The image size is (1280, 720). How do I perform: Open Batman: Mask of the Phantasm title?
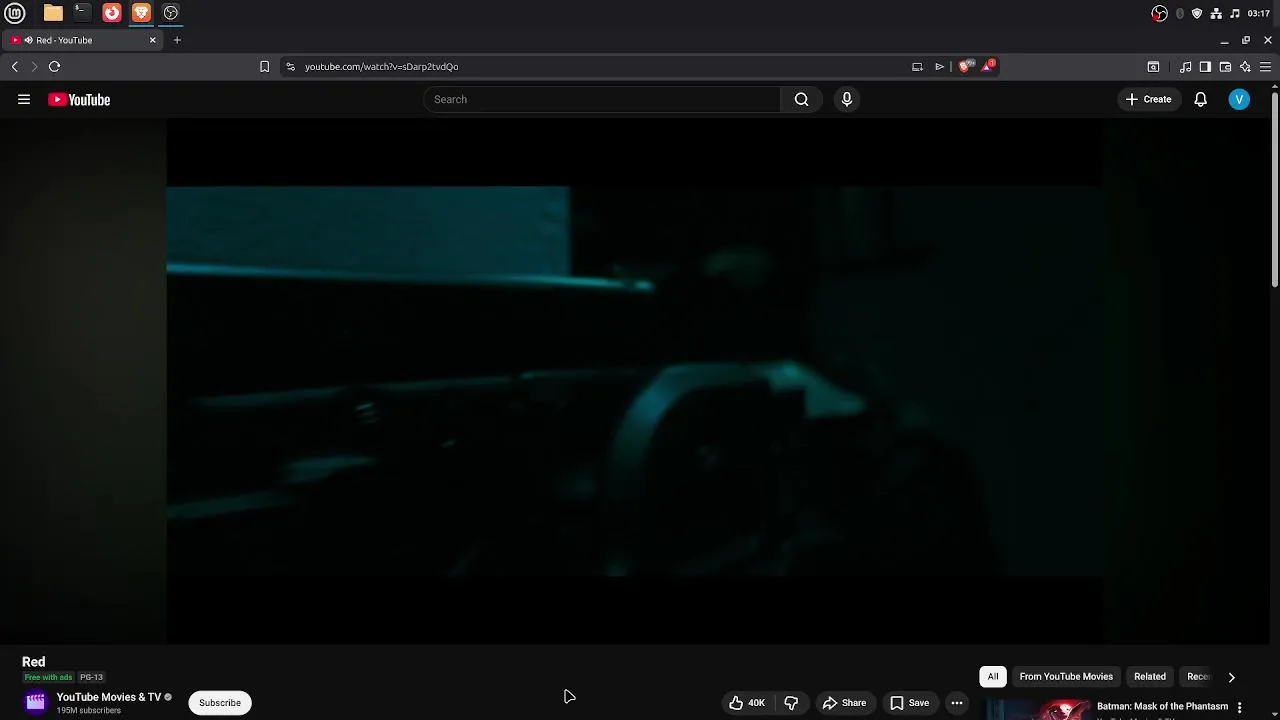pyautogui.click(x=1162, y=706)
